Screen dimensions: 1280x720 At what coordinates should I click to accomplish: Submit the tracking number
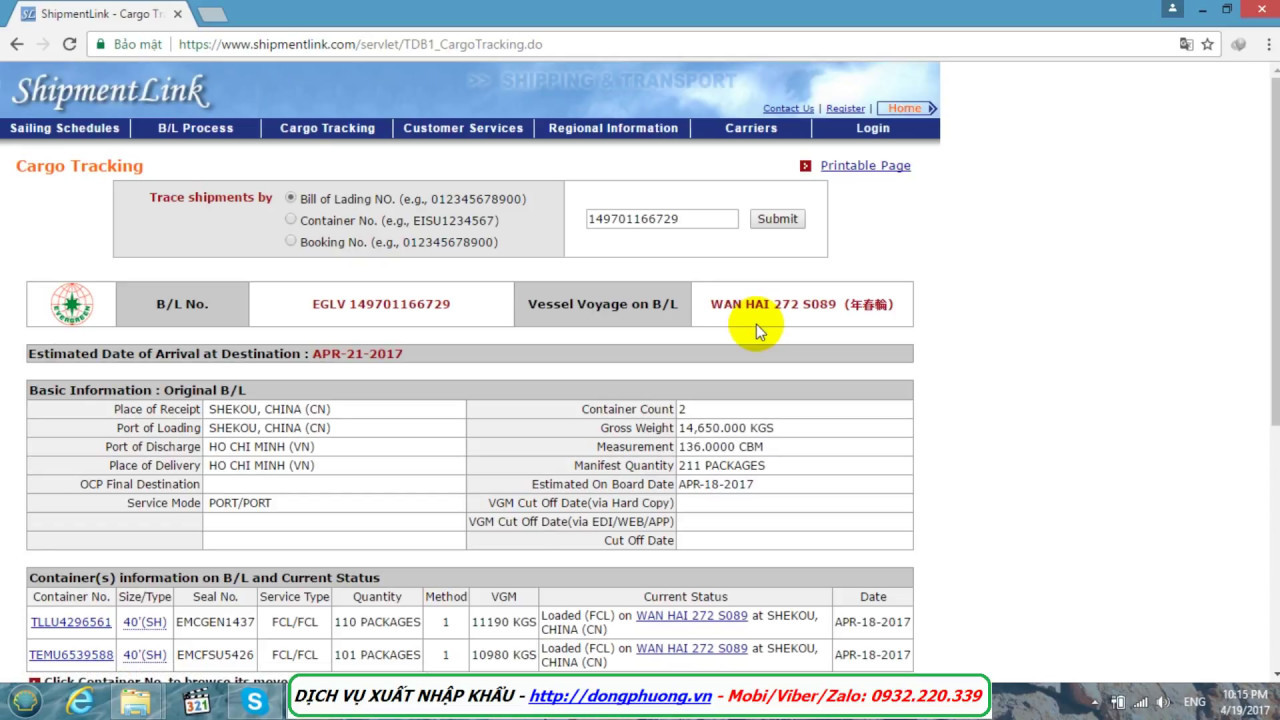point(777,219)
